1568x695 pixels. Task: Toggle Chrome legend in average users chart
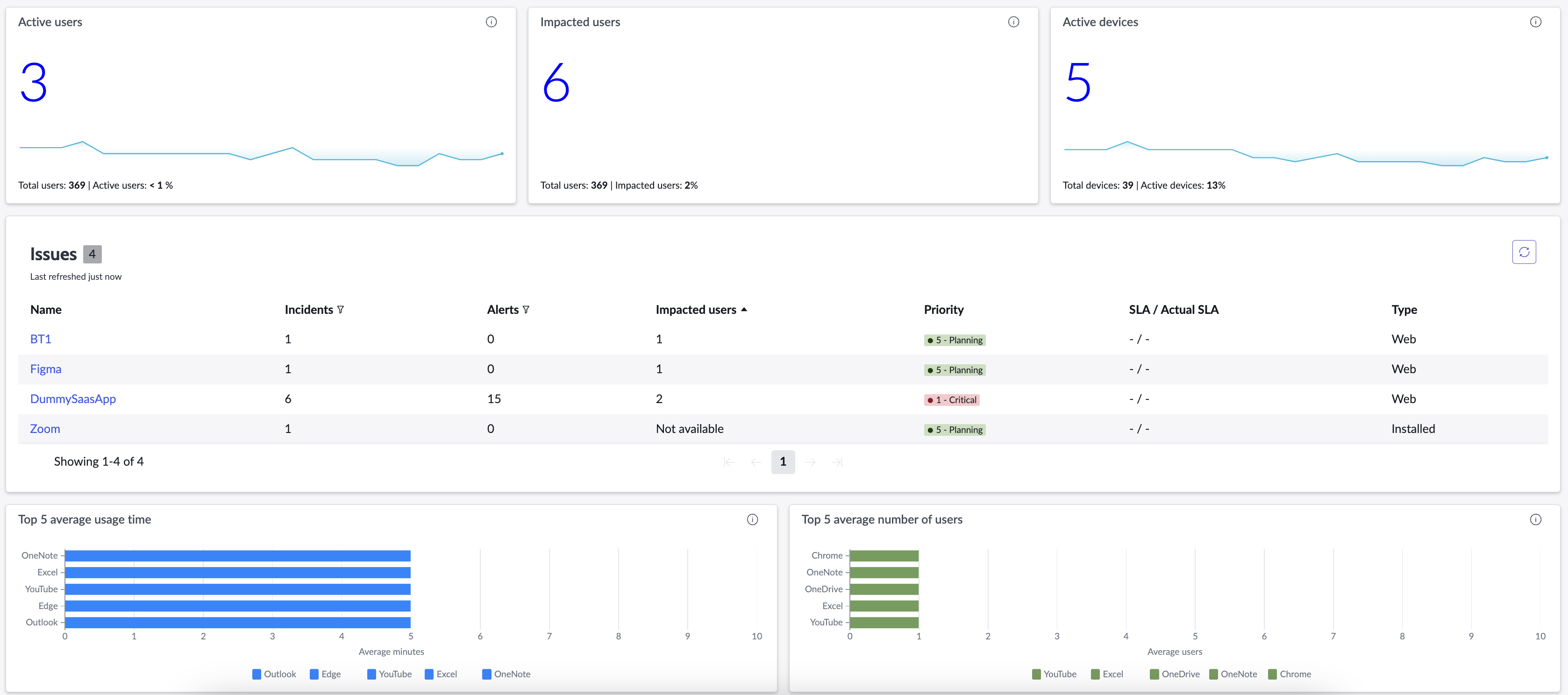[x=1289, y=674]
